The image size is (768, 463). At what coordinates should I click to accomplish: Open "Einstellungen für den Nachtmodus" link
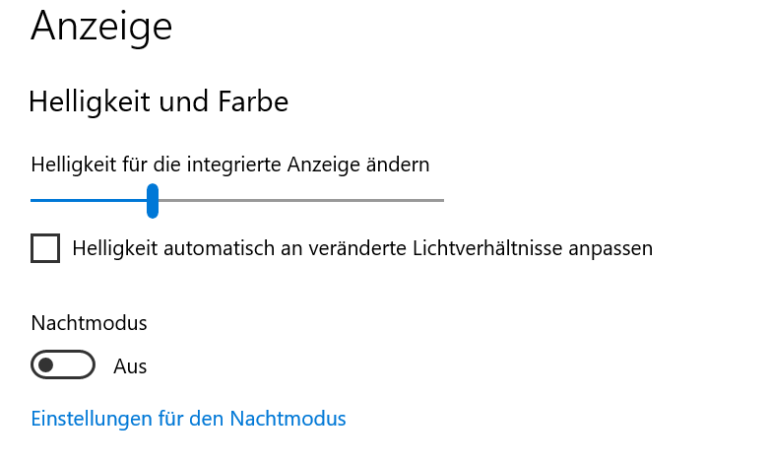click(x=188, y=418)
